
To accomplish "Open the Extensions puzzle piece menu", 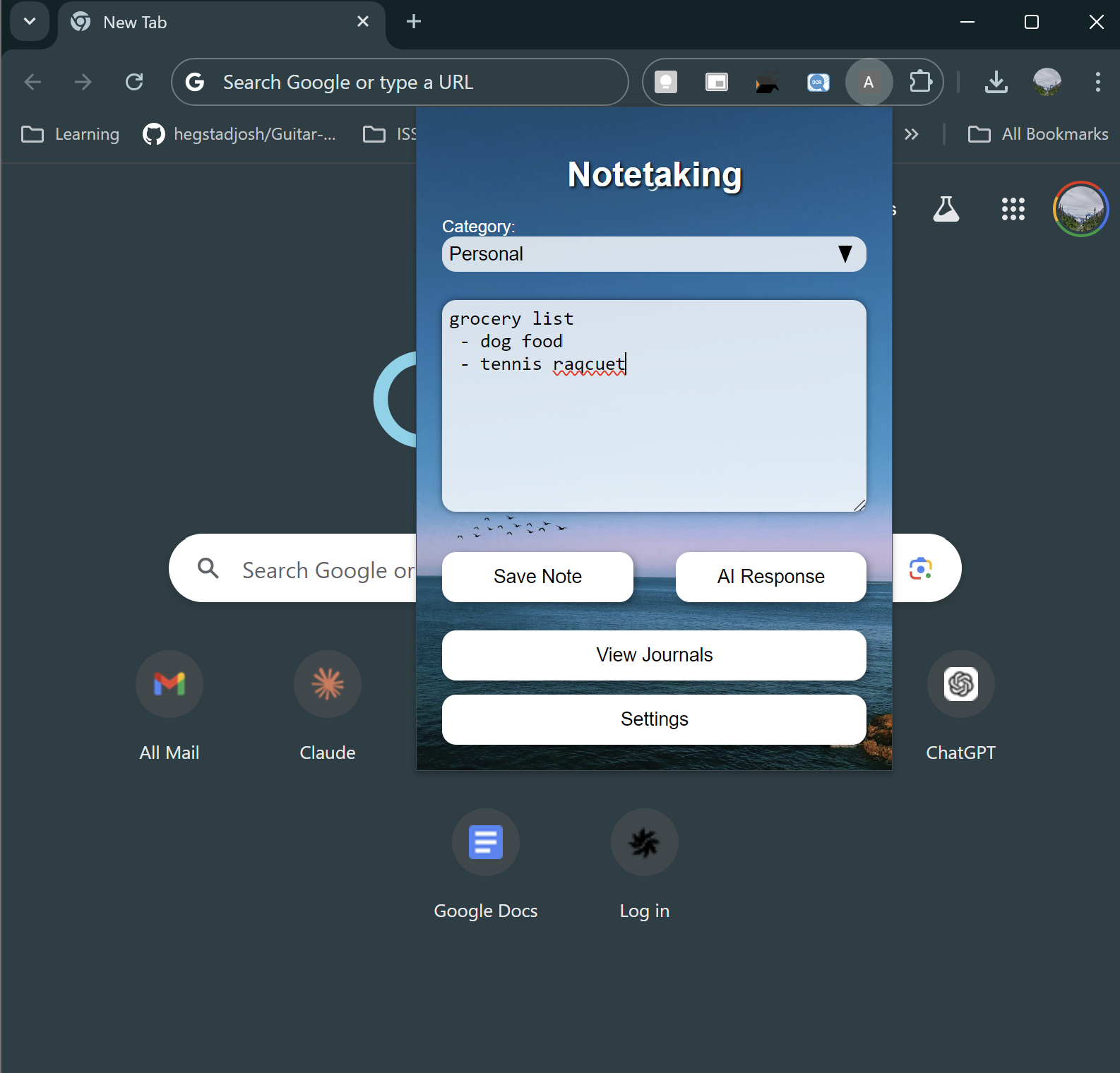I will pyautogui.click(x=921, y=82).
